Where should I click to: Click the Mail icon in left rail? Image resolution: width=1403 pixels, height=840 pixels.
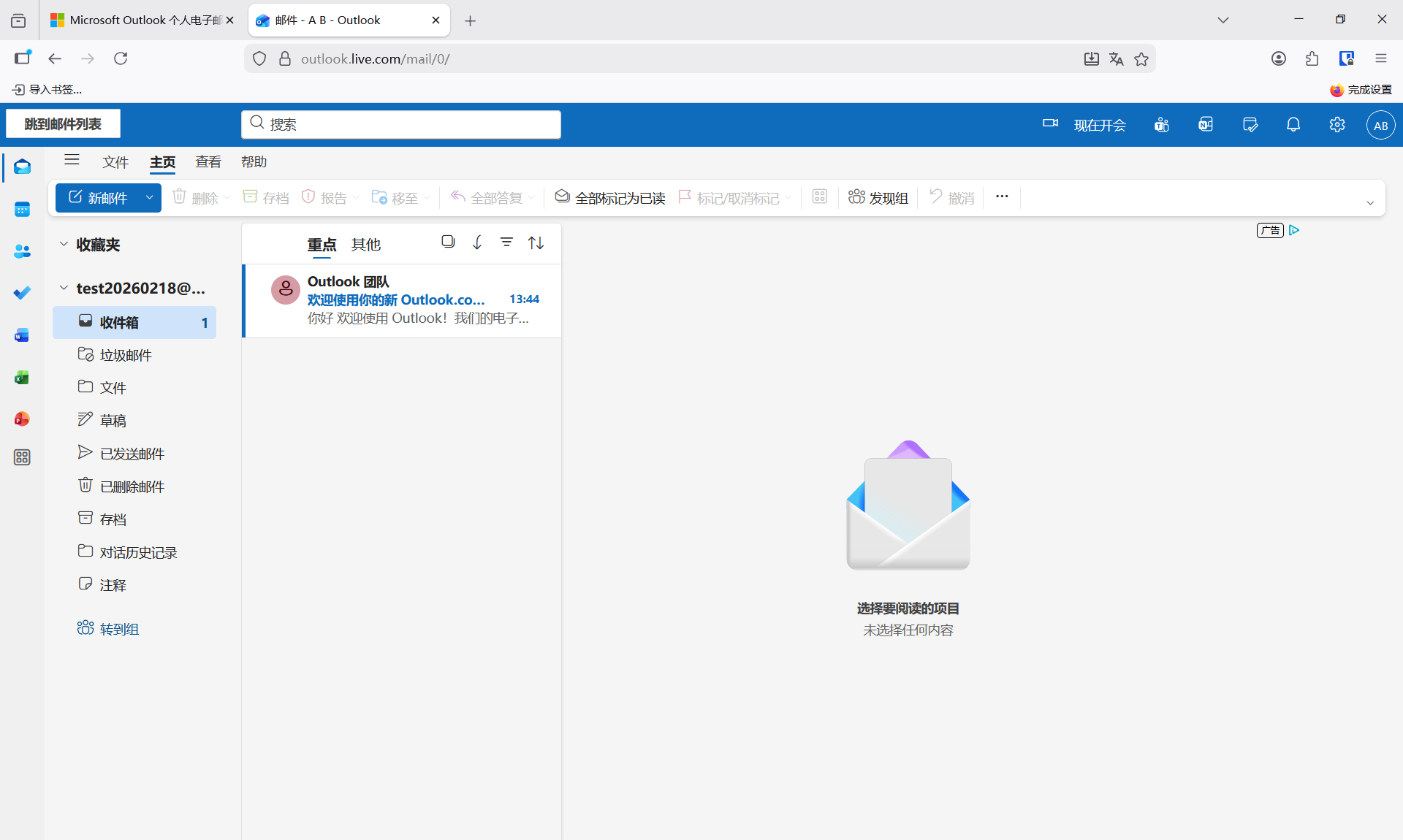coord(22,167)
